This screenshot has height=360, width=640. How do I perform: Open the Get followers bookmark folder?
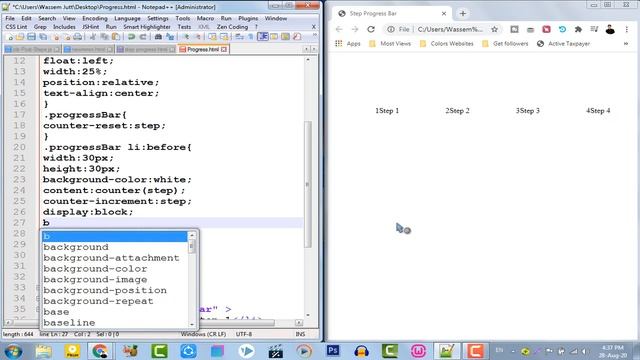(x=505, y=44)
